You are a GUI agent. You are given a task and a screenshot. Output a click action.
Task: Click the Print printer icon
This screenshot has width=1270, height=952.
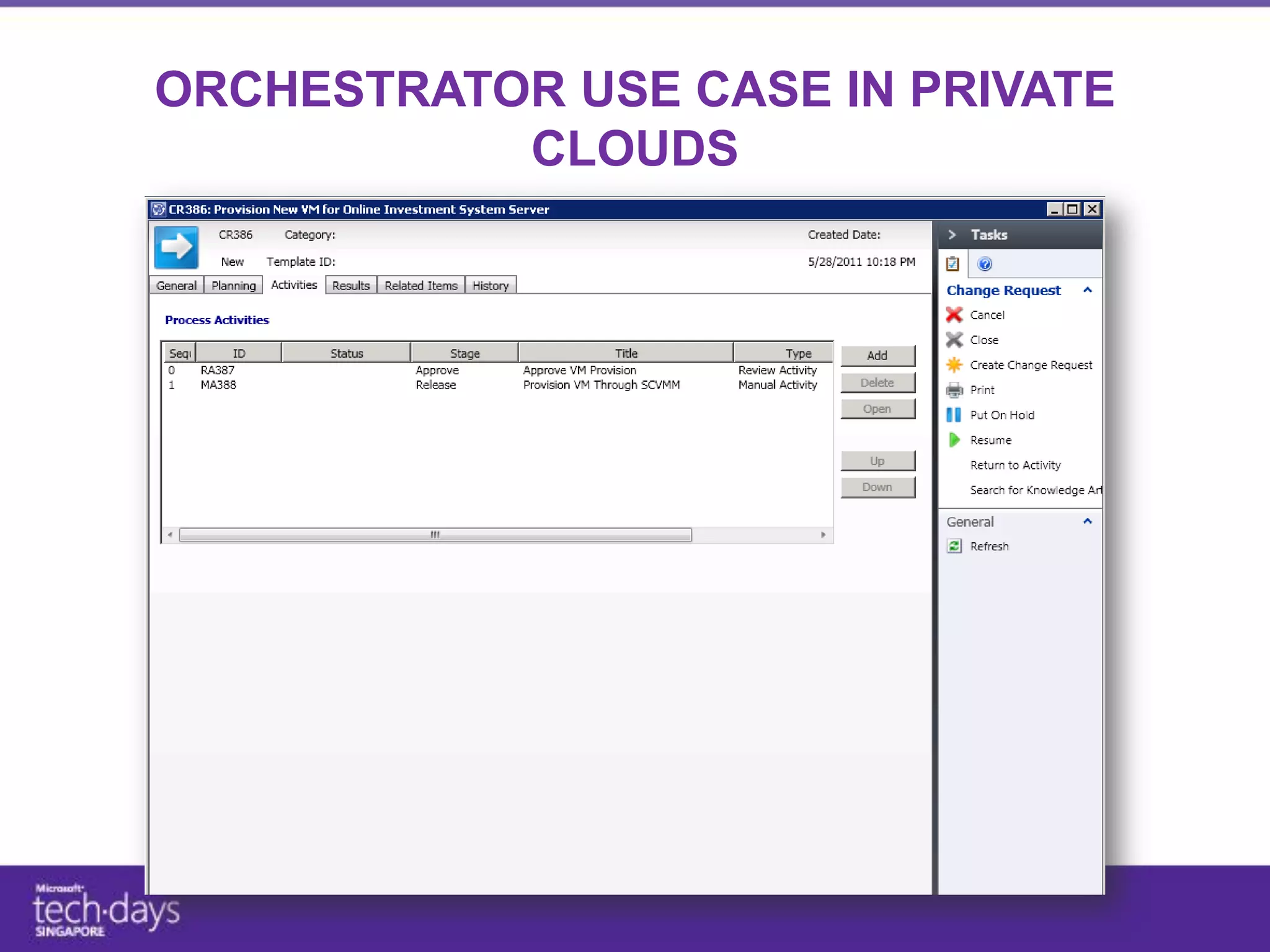click(x=954, y=390)
